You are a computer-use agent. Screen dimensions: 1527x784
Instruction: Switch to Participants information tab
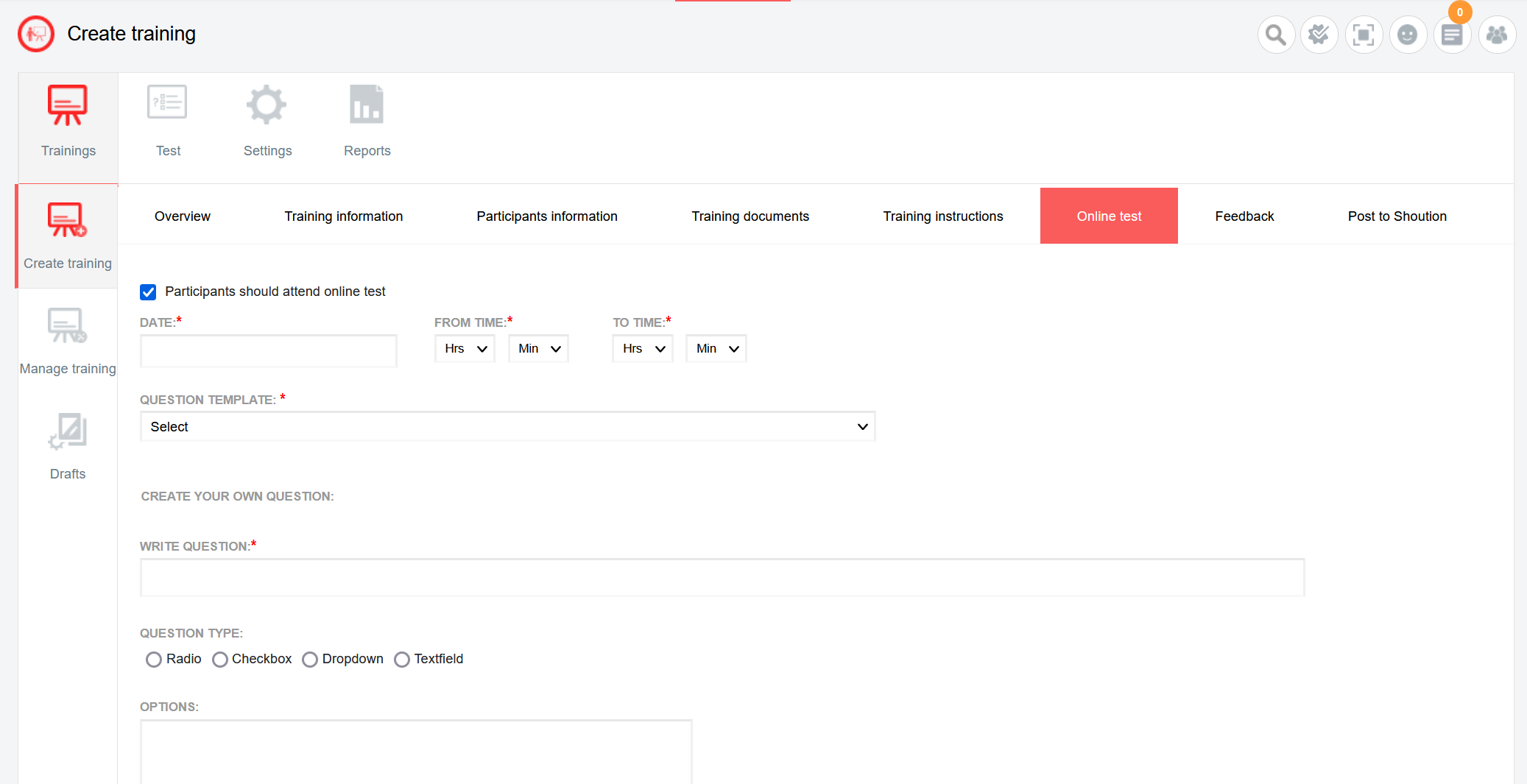547,216
